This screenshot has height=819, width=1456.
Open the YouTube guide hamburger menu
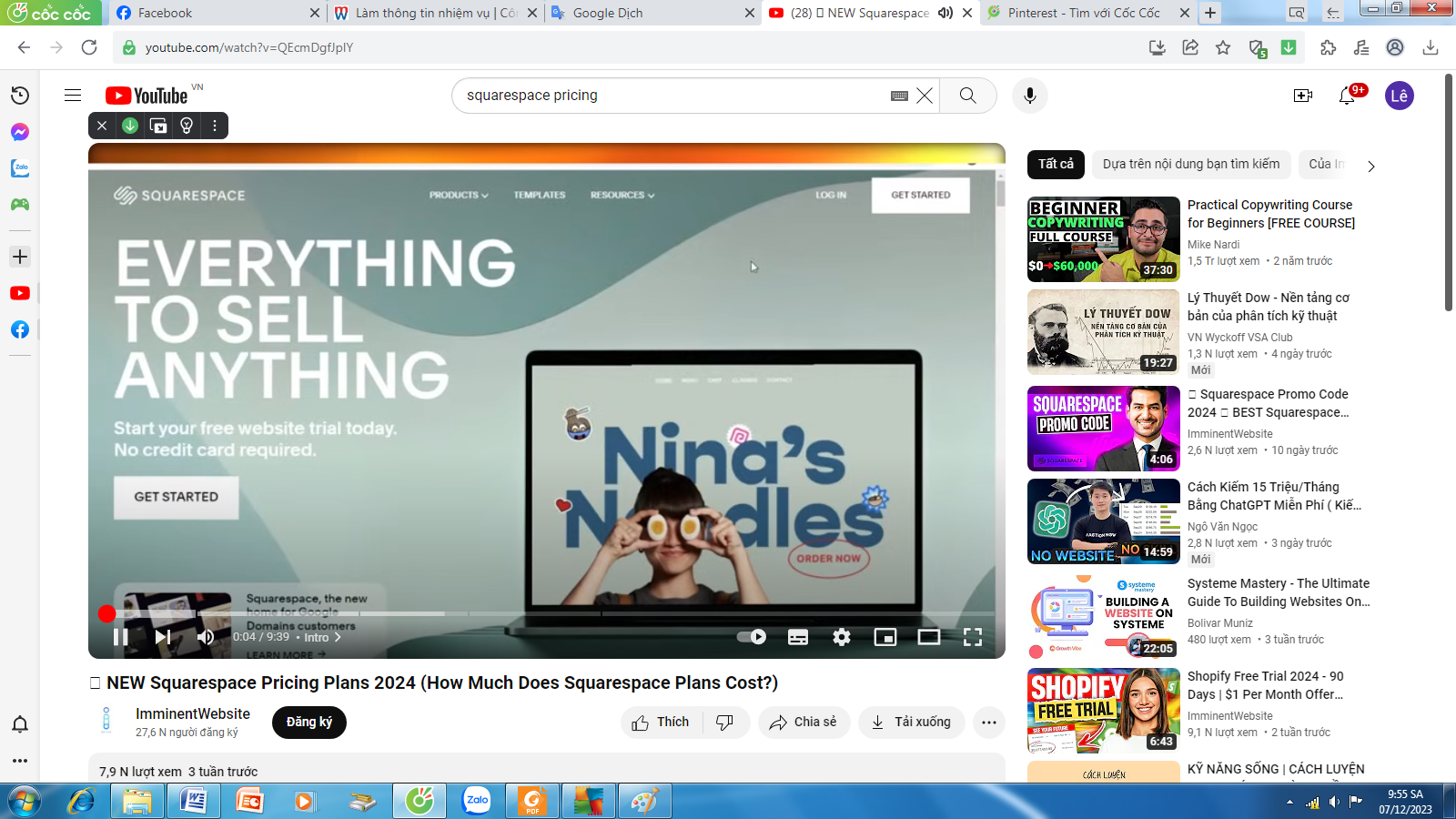coord(73,96)
